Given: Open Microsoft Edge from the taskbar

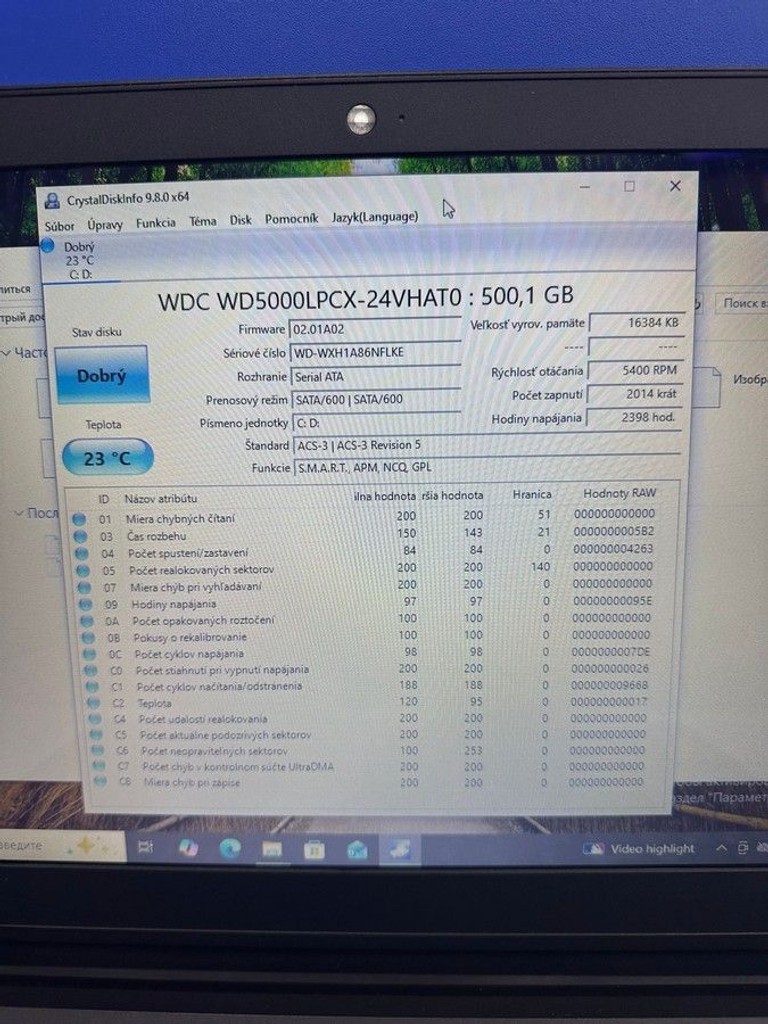Looking at the screenshot, I should [x=230, y=848].
